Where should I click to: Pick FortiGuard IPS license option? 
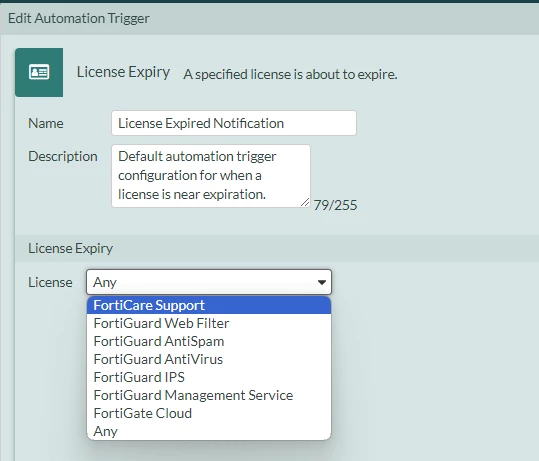tap(209, 377)
